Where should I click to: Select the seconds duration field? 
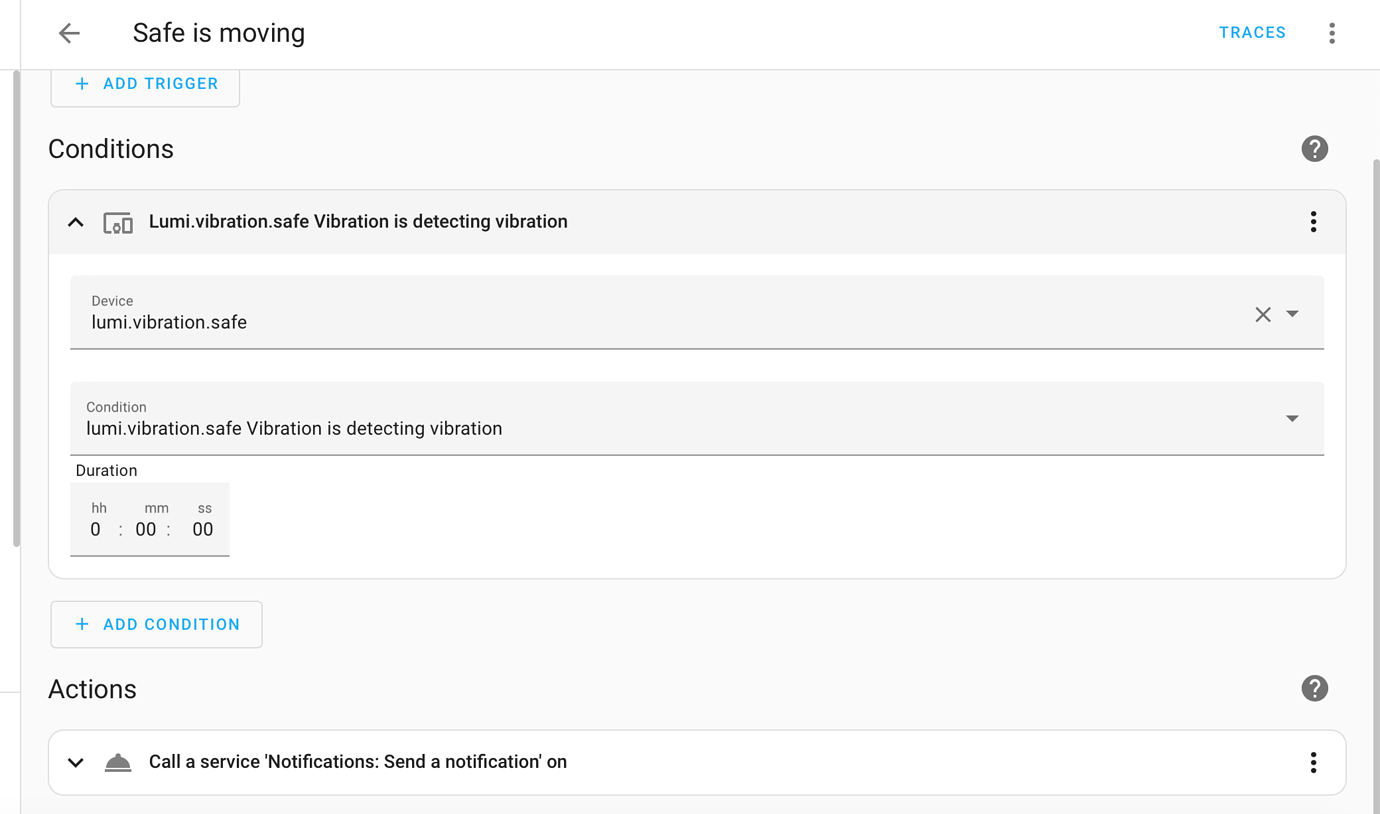coord(202,529)
